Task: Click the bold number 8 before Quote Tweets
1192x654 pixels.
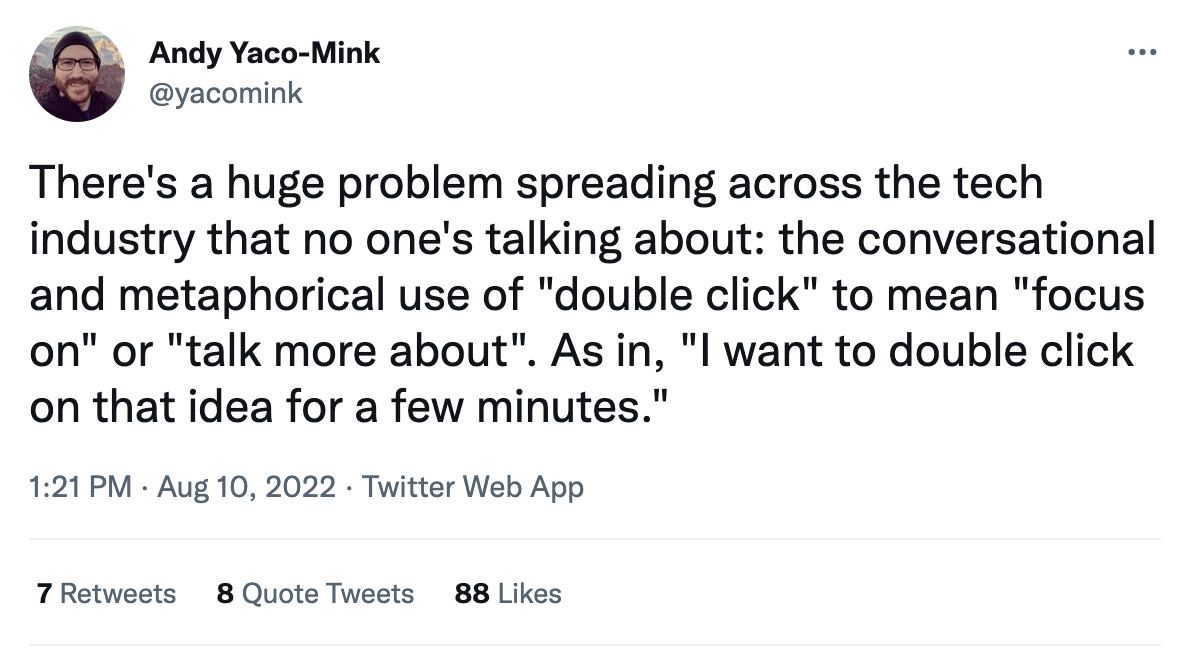Action: (225, 593)
